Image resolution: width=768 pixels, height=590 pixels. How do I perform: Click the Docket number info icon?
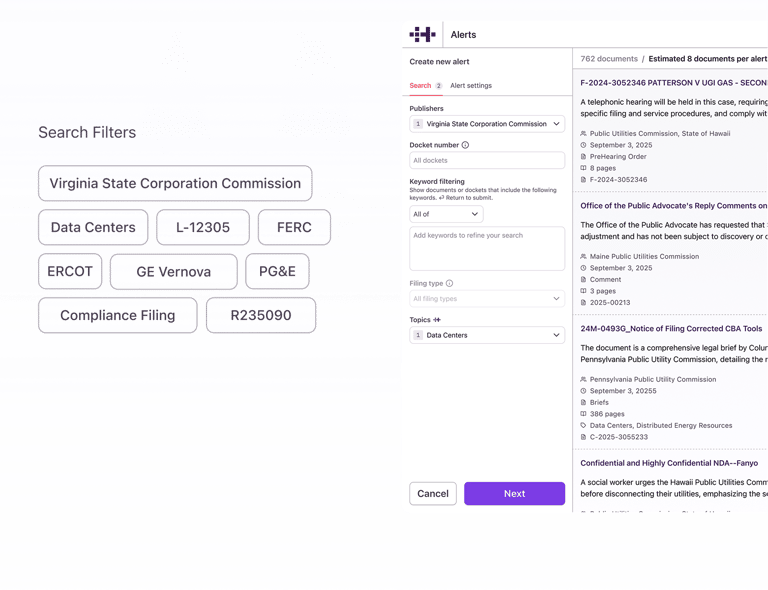[x=465, y=145]
